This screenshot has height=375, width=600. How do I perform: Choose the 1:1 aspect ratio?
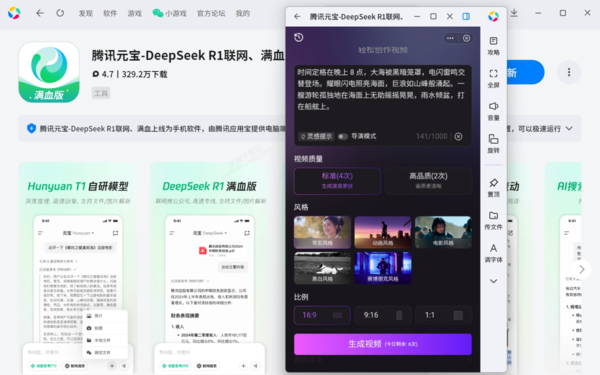(x=443, y=315)
